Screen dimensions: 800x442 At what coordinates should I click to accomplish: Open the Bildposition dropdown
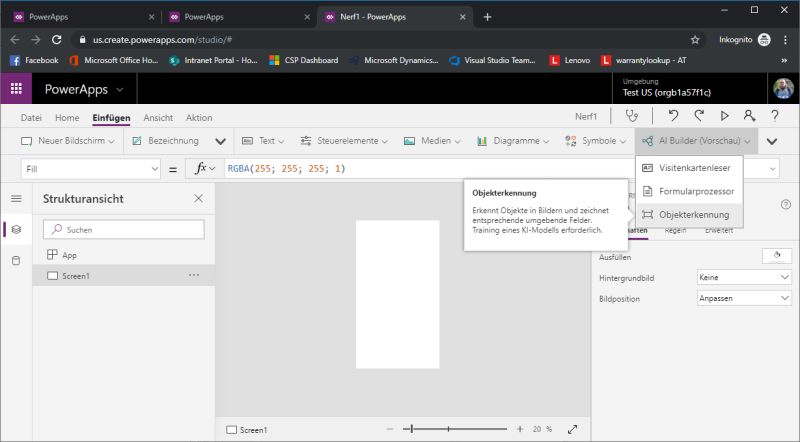pos(744,298)
